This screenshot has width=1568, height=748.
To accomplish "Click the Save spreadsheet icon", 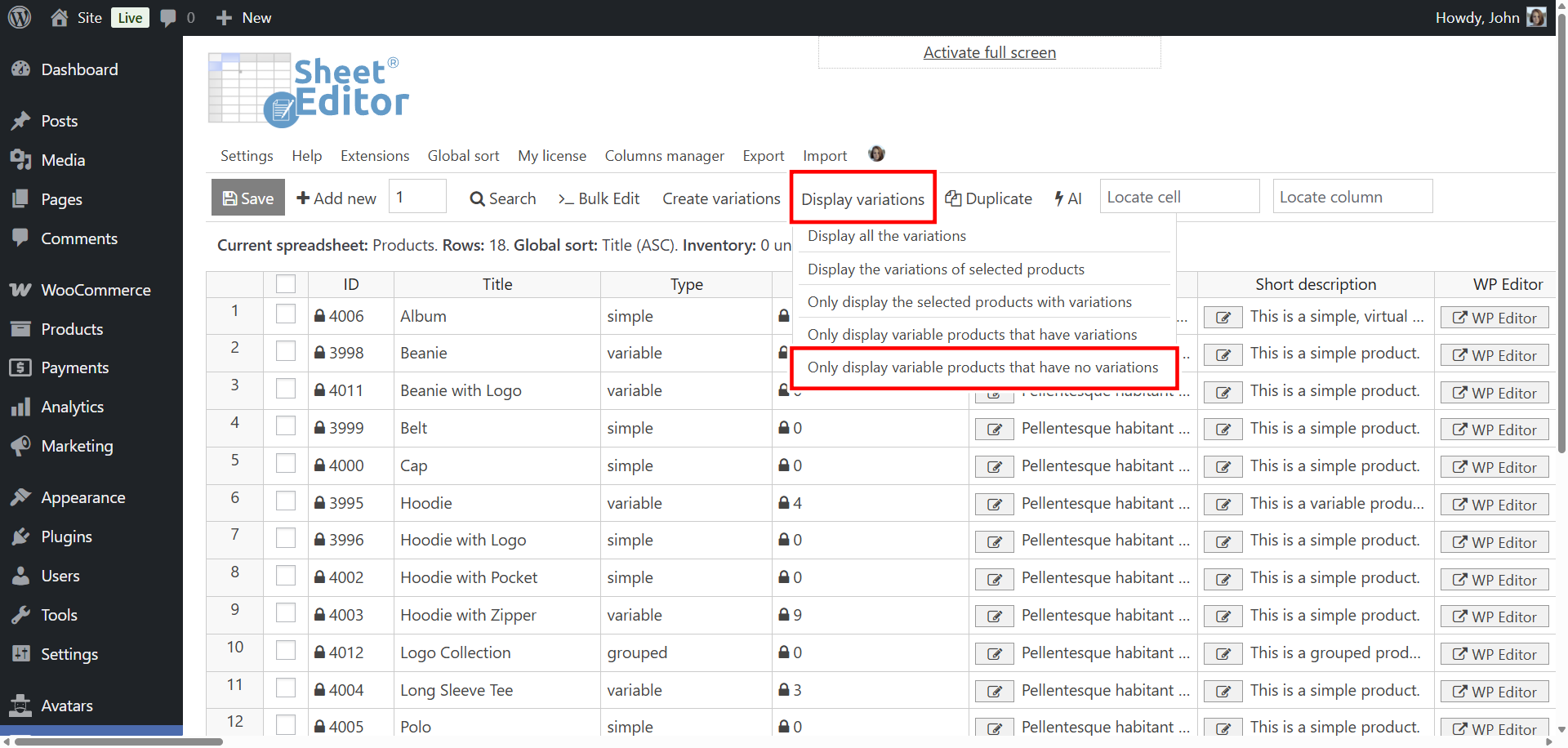I will (x=247, y=197).
